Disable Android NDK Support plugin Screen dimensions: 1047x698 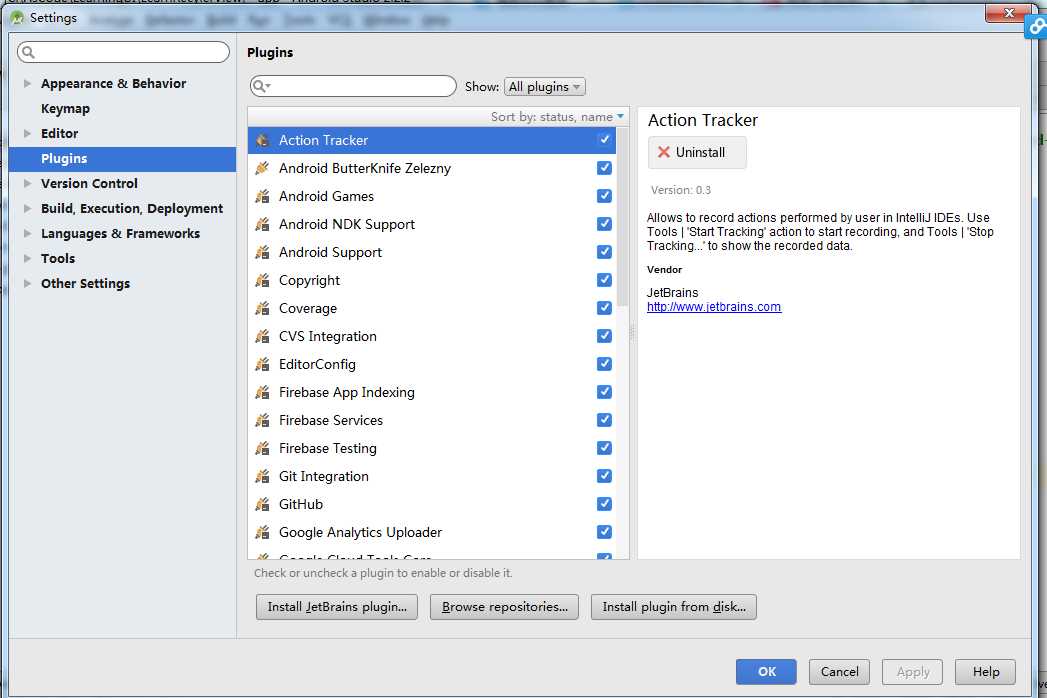(x=604, y=224)
